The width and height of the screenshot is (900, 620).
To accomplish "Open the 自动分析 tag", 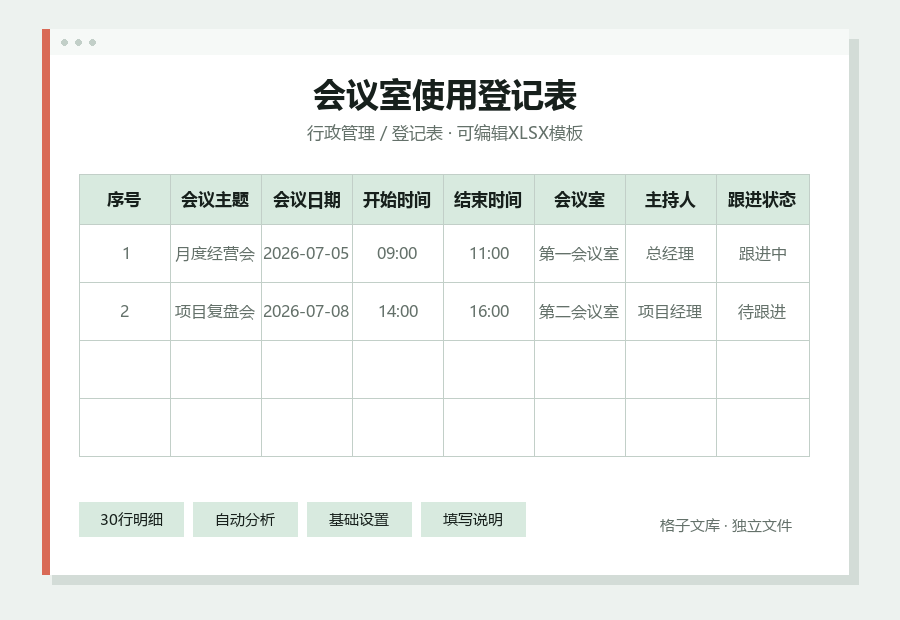I will tap(245, 520).
